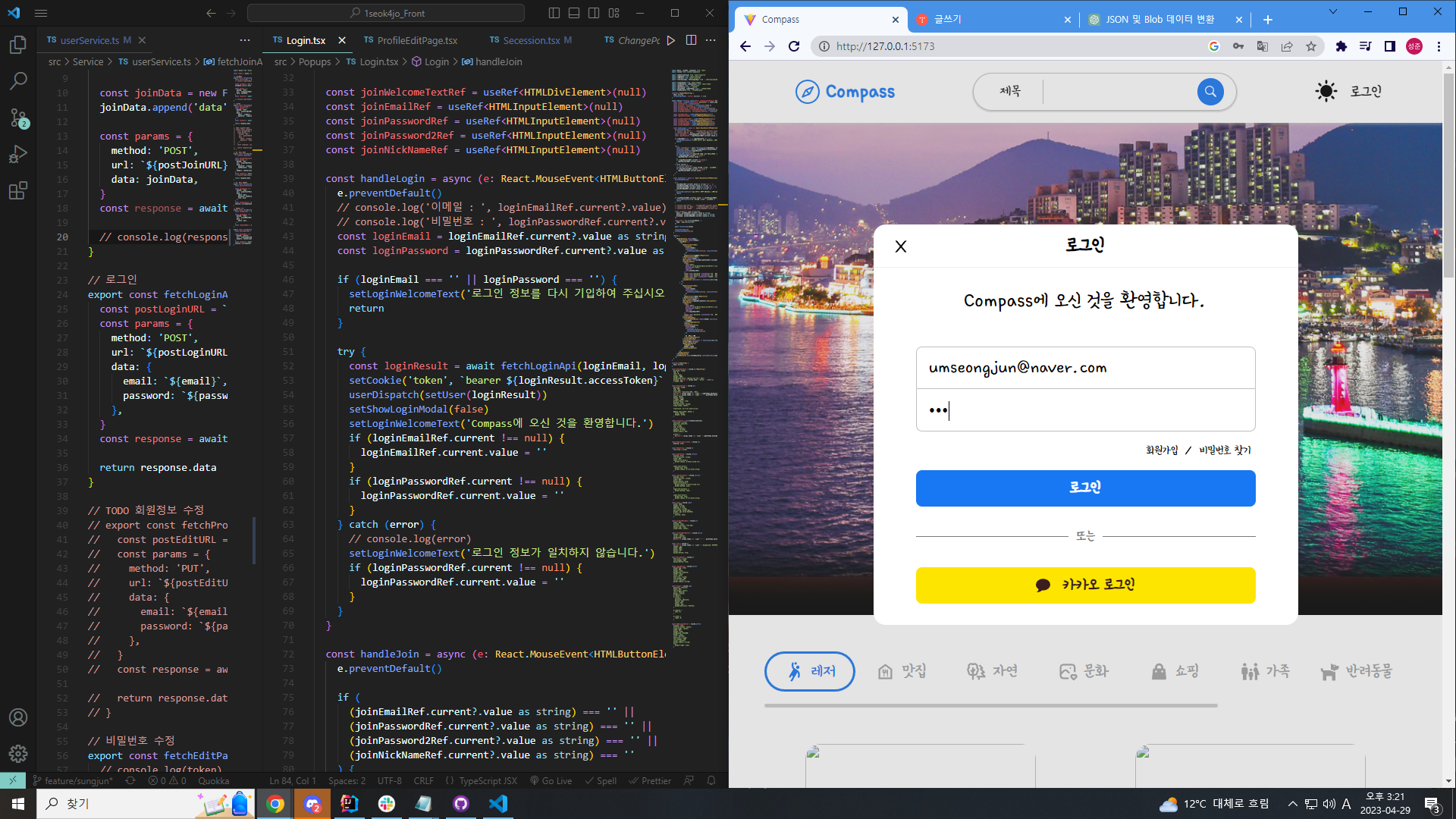Click the Compass logo icon

pos(807,92)
